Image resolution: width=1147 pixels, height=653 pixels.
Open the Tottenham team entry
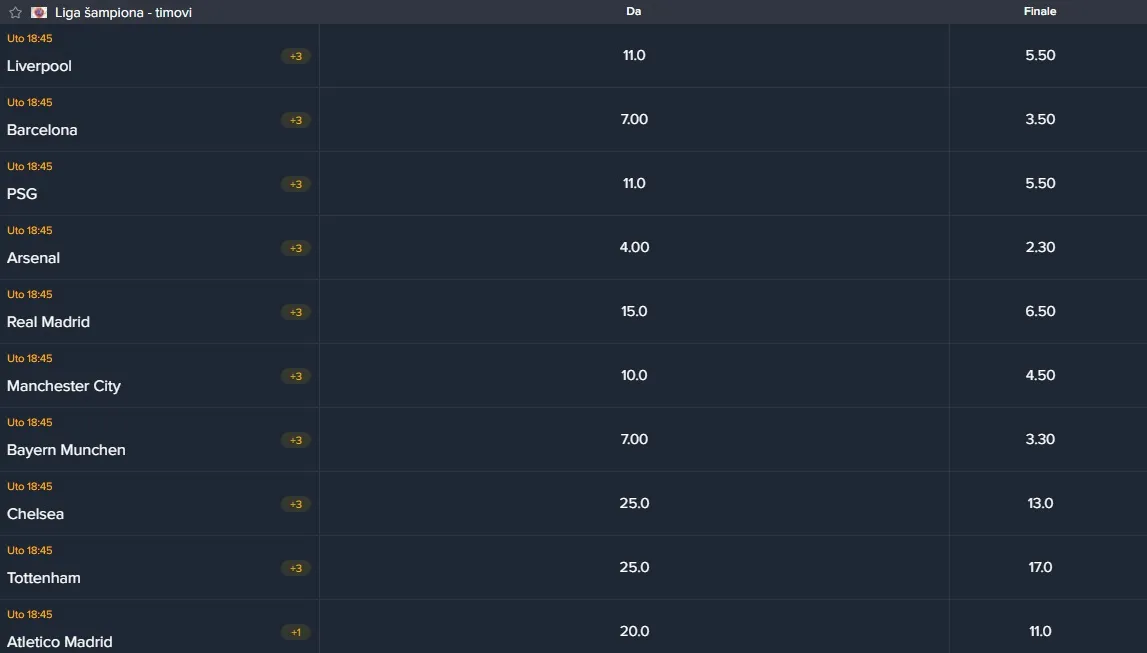44,578
